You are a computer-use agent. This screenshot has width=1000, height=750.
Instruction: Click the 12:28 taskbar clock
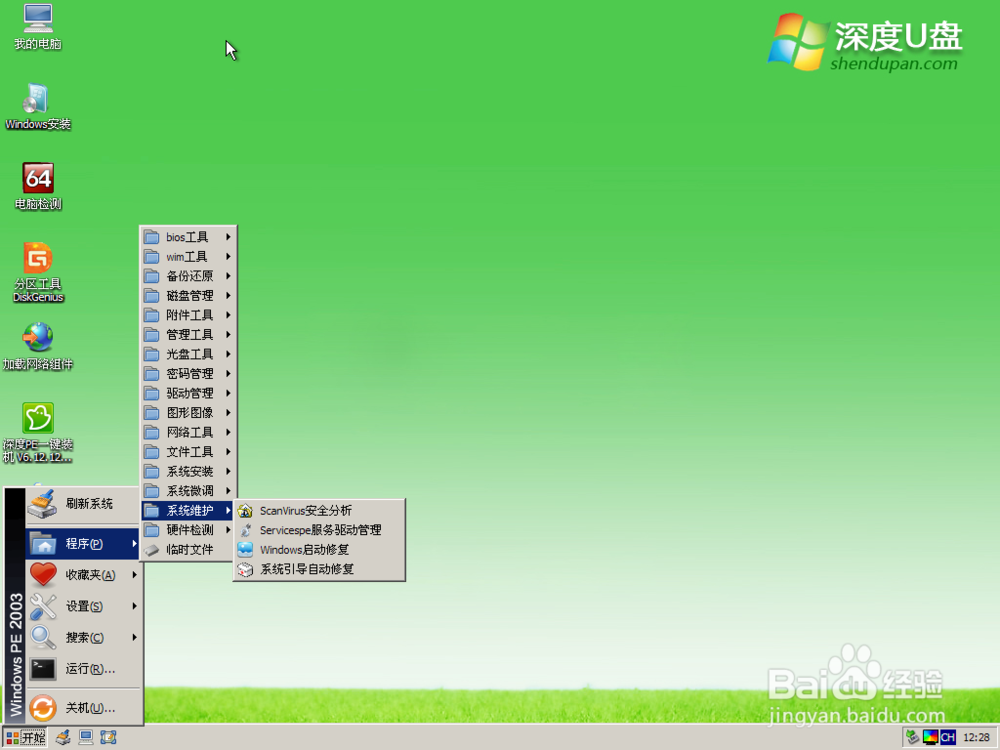click(976, 738)
